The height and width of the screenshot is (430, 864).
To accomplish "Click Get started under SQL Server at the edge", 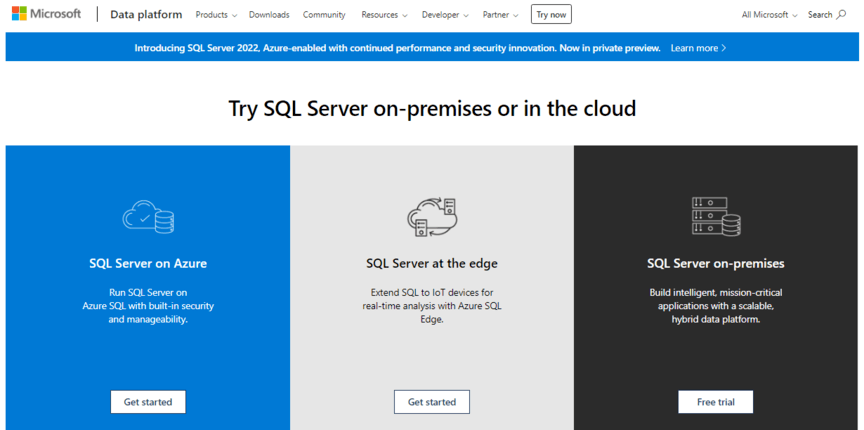I will pos(432,402).
